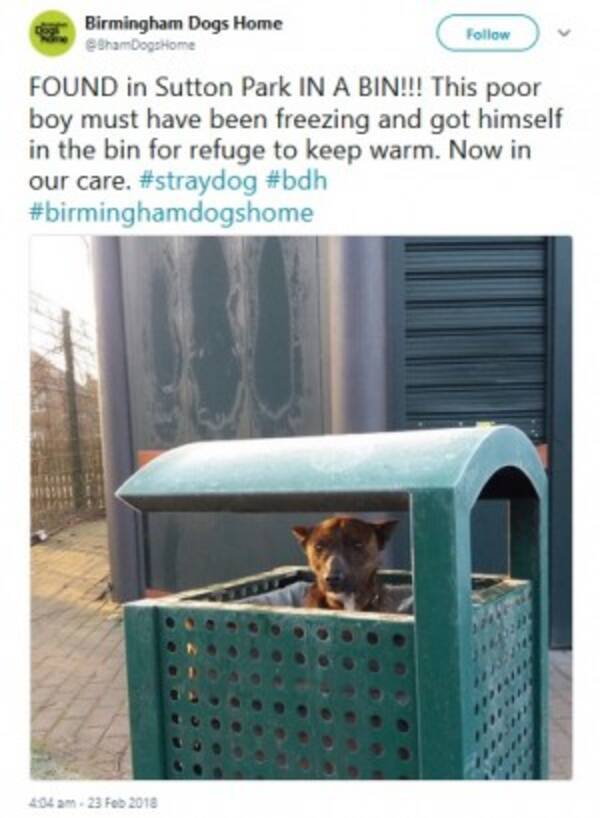Open the @BhamDogsHome handle link
Viewport: 600px width, 818px height.
[140, 46]
